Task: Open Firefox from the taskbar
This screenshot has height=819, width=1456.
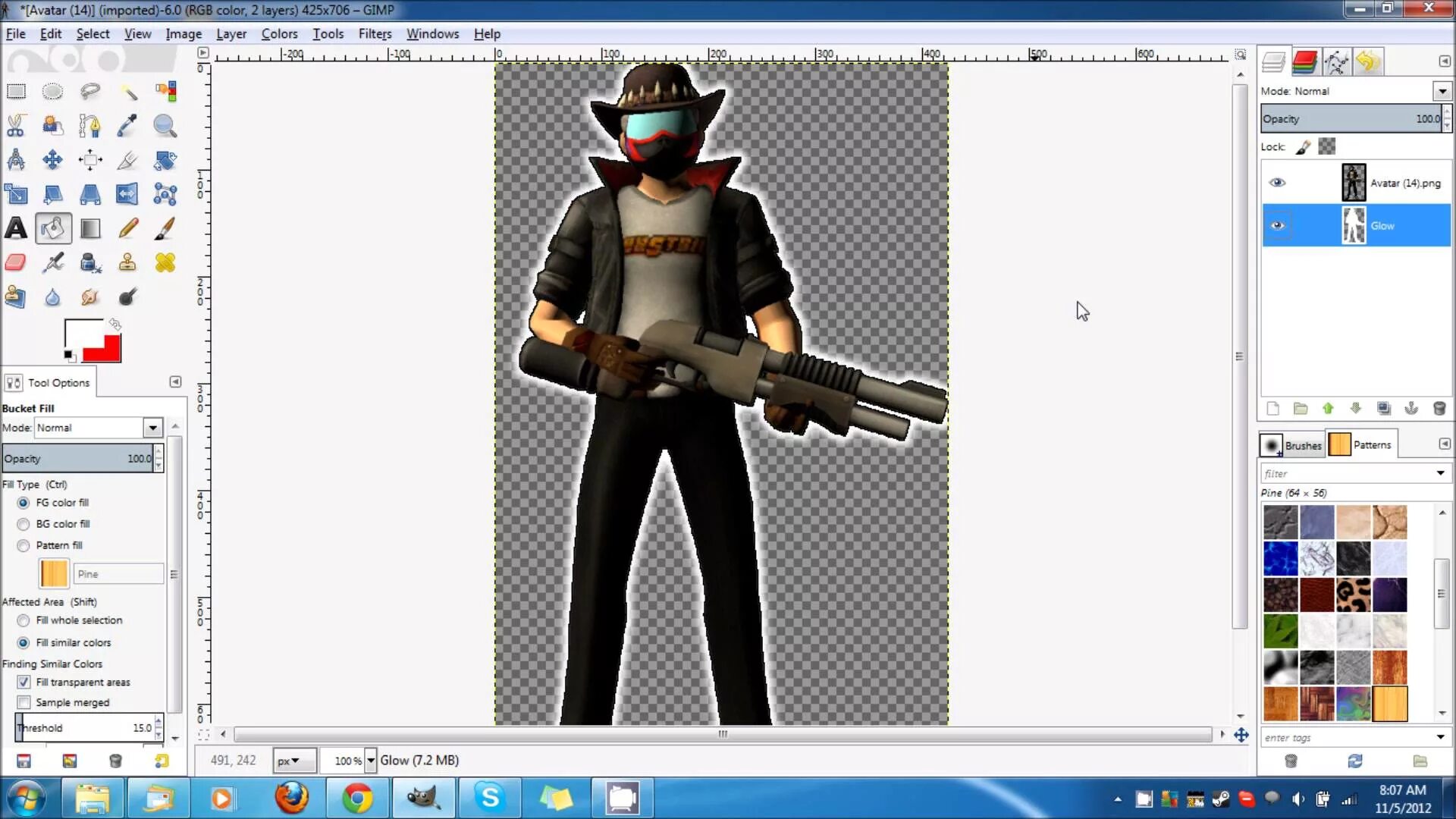Action: coord(291,799)
